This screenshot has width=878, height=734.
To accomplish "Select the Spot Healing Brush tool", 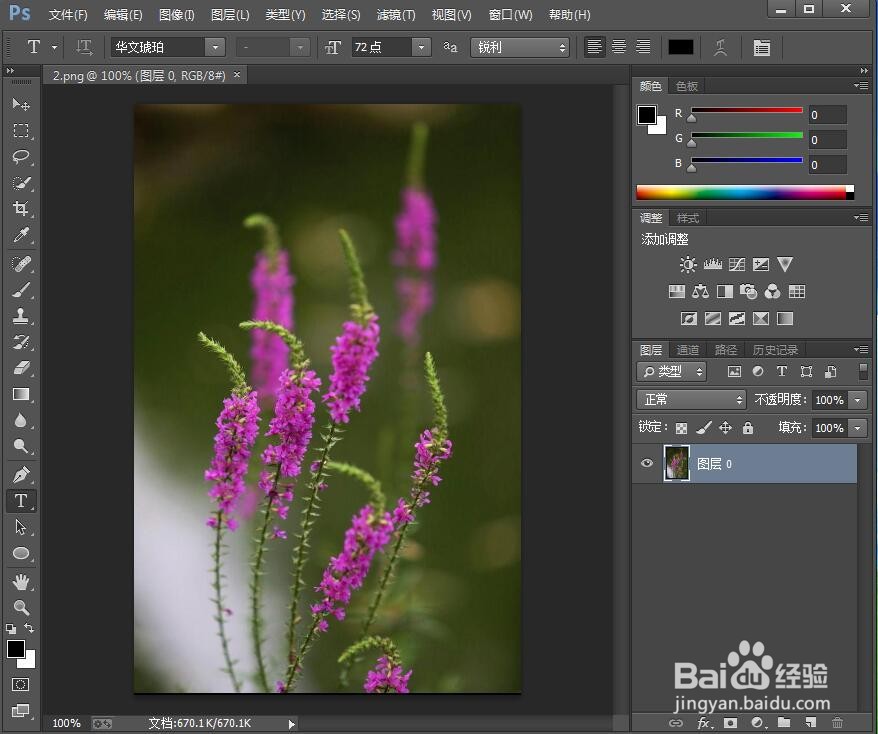I will tap(21, 264).
